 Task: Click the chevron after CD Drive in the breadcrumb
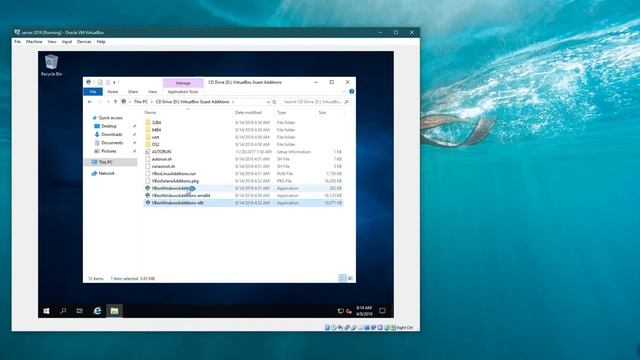[233, 102]
